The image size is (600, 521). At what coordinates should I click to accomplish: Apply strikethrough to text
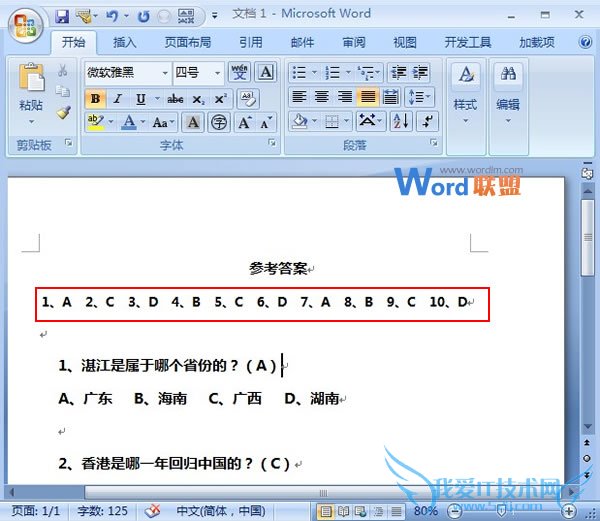point(175,99)
